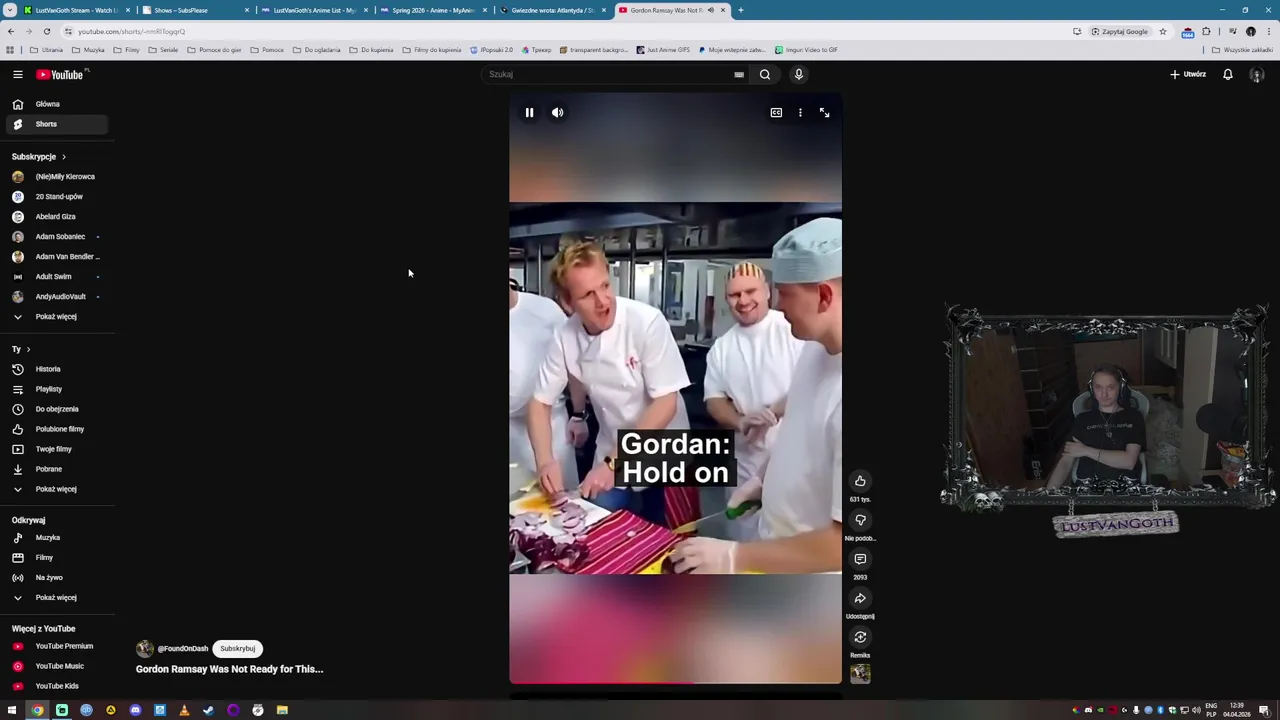Go to Główna in sidebar
This screenshot has height=720, width=1280.
tap(56, 104)
